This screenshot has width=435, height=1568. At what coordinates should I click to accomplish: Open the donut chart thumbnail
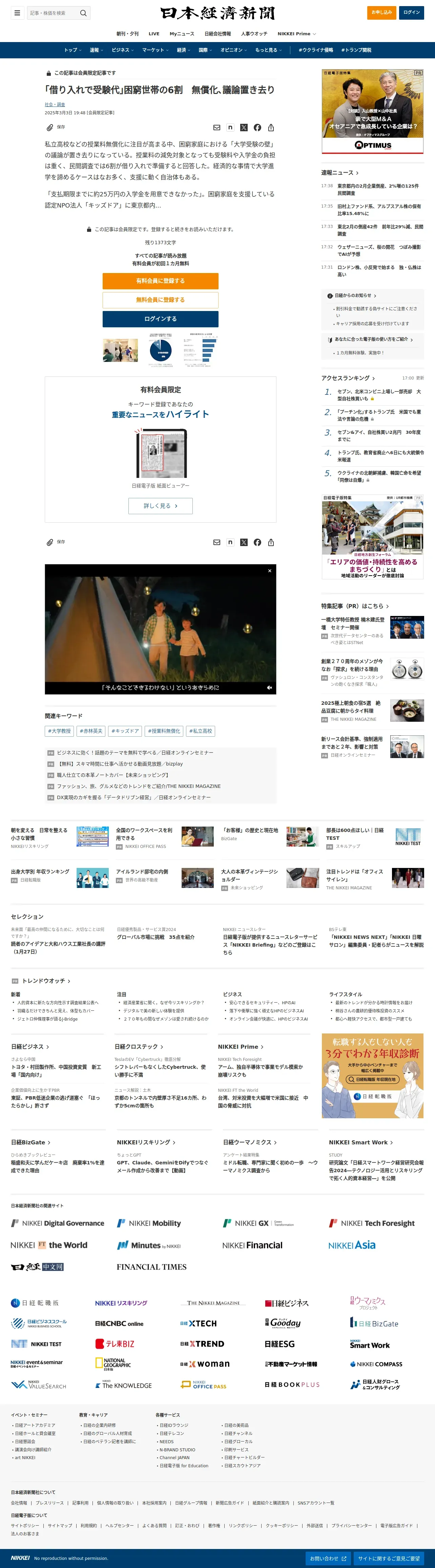click(161, 351)
